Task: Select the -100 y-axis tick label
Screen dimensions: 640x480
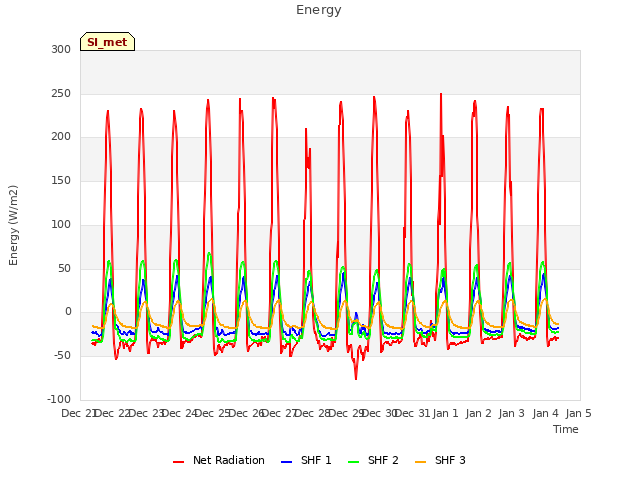Action: (x=59, y=399)
